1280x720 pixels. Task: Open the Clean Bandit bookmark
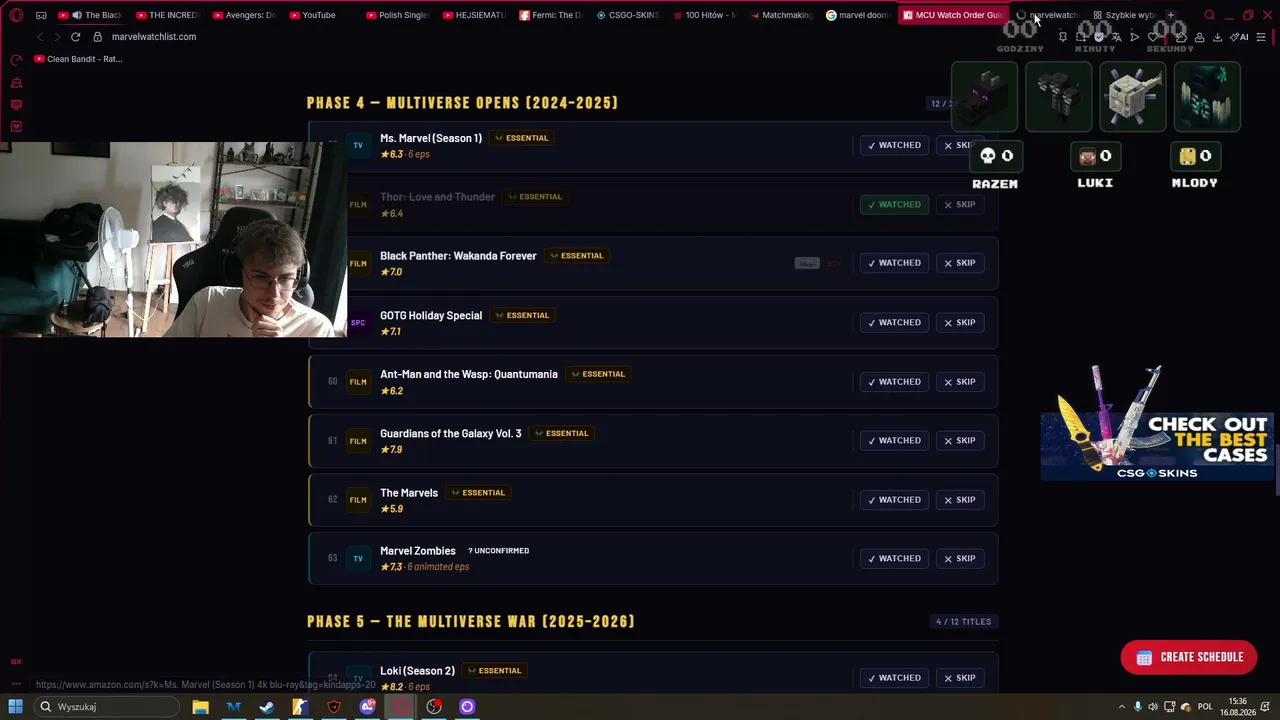[78, 59]
